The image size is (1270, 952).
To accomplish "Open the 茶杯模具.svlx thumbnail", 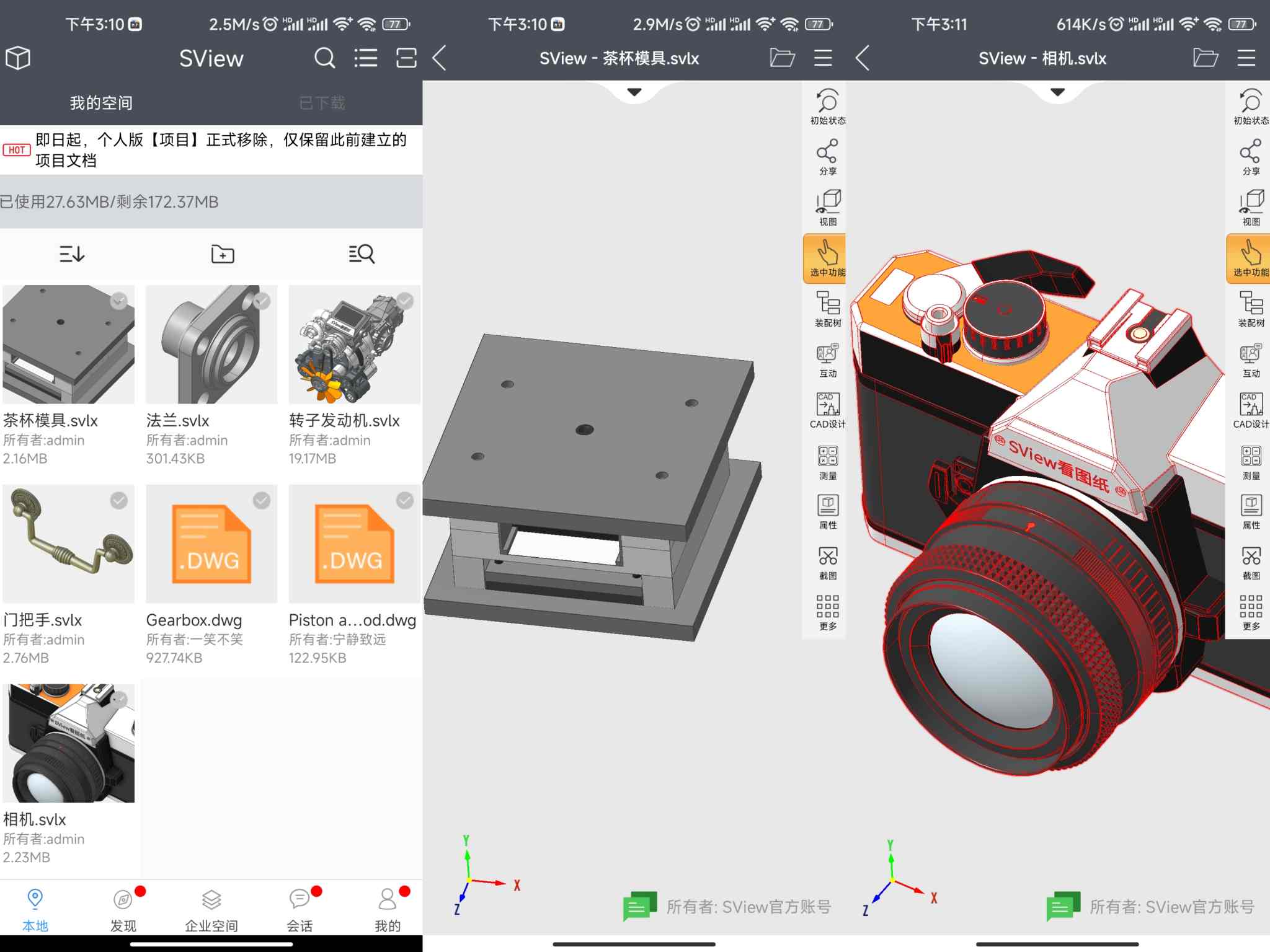I will pos(68,345).
